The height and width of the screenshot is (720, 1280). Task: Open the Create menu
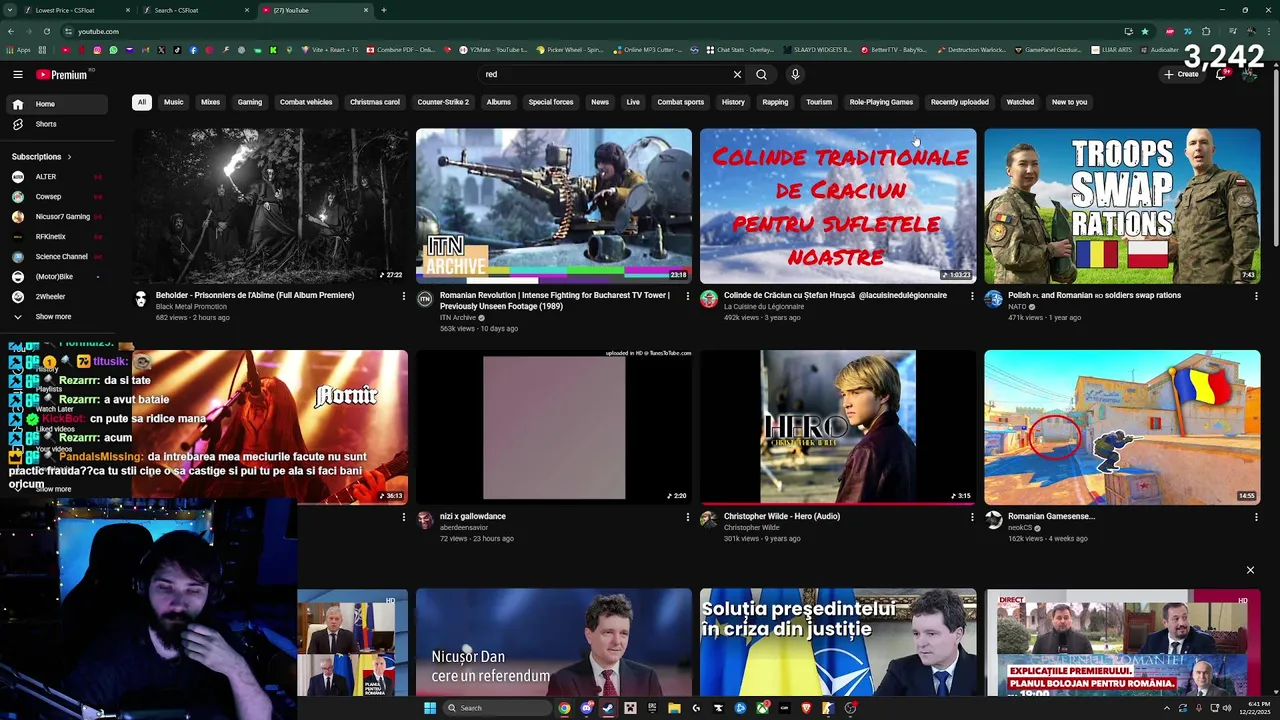pos(1181,74)
